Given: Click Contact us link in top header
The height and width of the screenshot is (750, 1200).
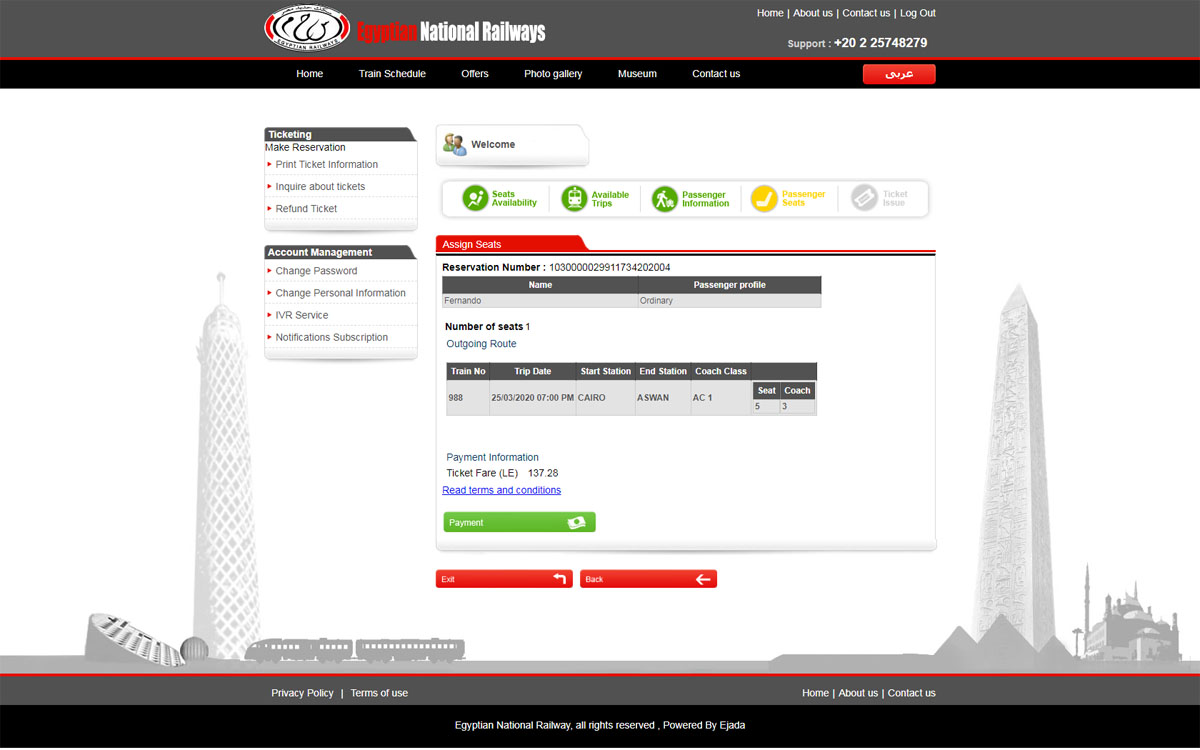Looking at the screenshot, I should 866,13.
